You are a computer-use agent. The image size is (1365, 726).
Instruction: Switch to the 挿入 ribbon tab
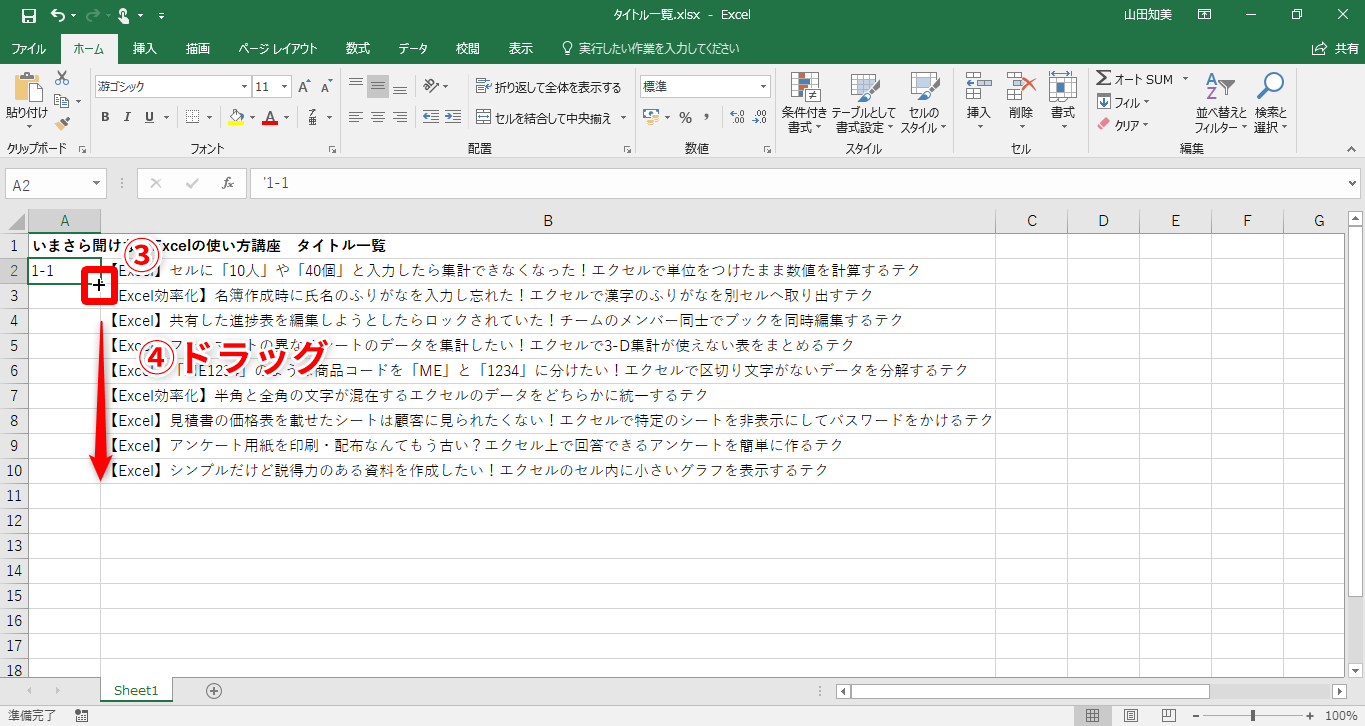click(145, 48)
